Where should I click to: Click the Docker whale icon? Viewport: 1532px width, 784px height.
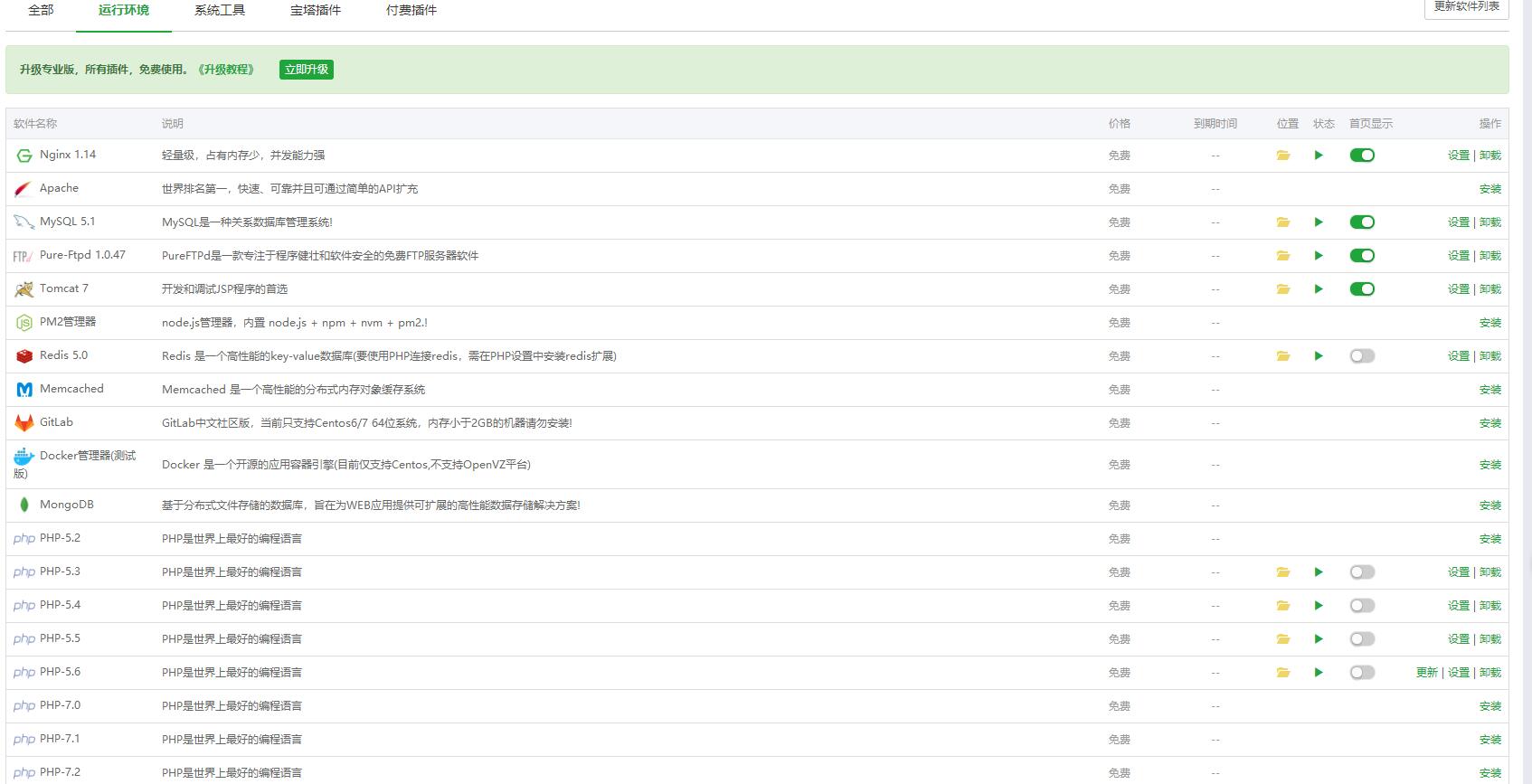(24, 457)
